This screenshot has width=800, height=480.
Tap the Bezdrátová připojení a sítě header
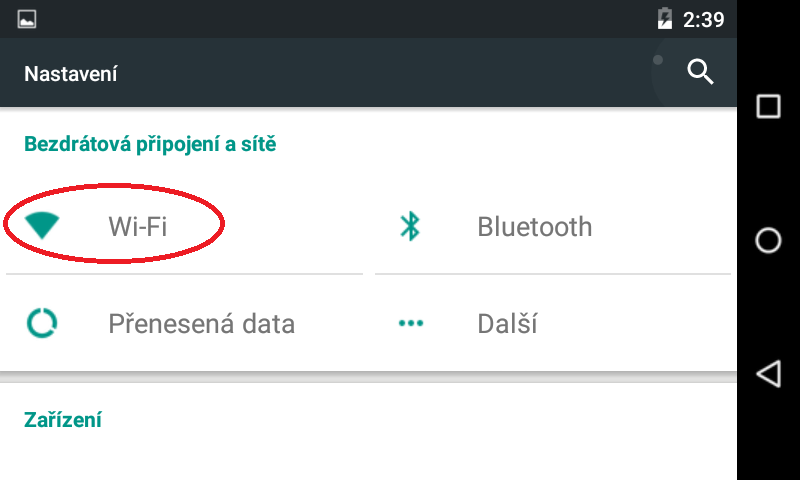point(150,144)
